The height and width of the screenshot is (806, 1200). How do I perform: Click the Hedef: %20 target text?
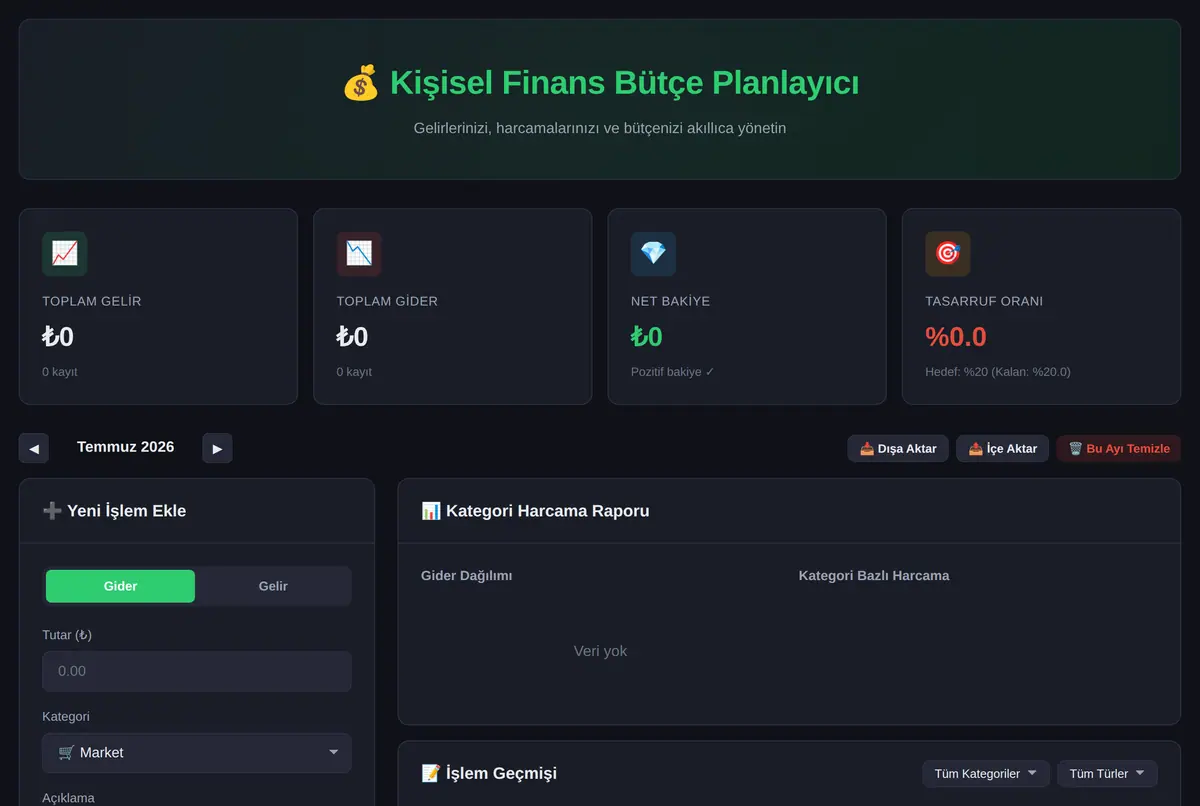[998, 372]
